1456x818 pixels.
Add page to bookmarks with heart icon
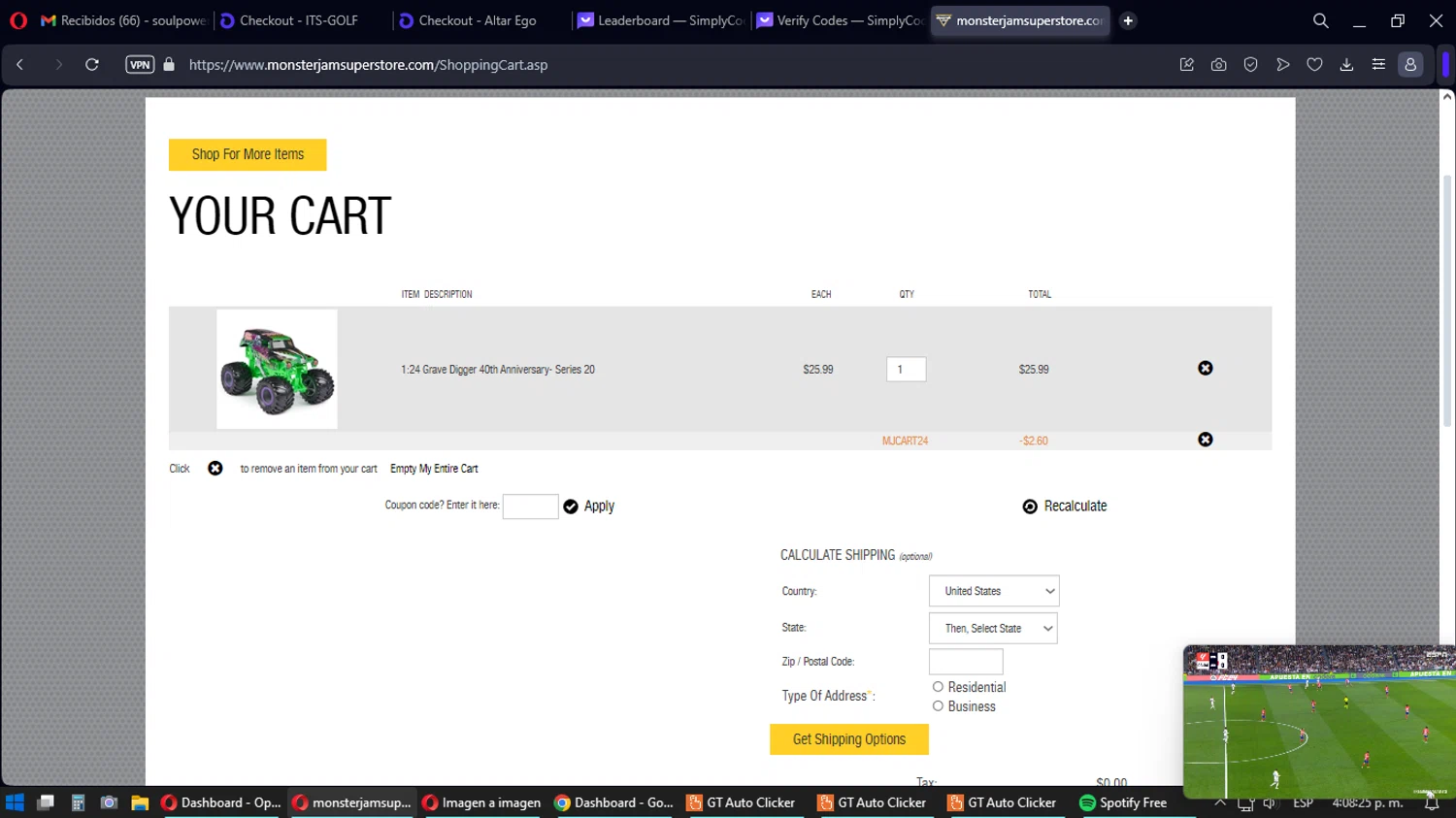[1314, 65]
